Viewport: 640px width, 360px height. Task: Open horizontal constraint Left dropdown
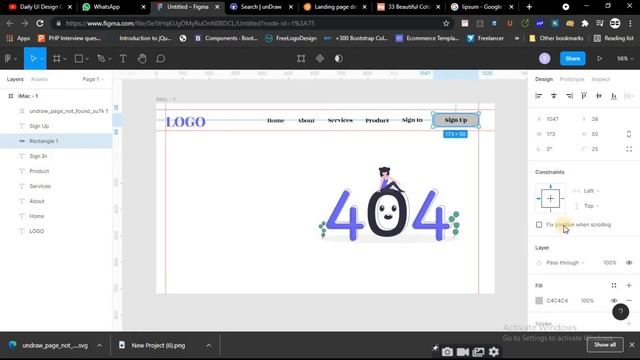click(591, 191)
